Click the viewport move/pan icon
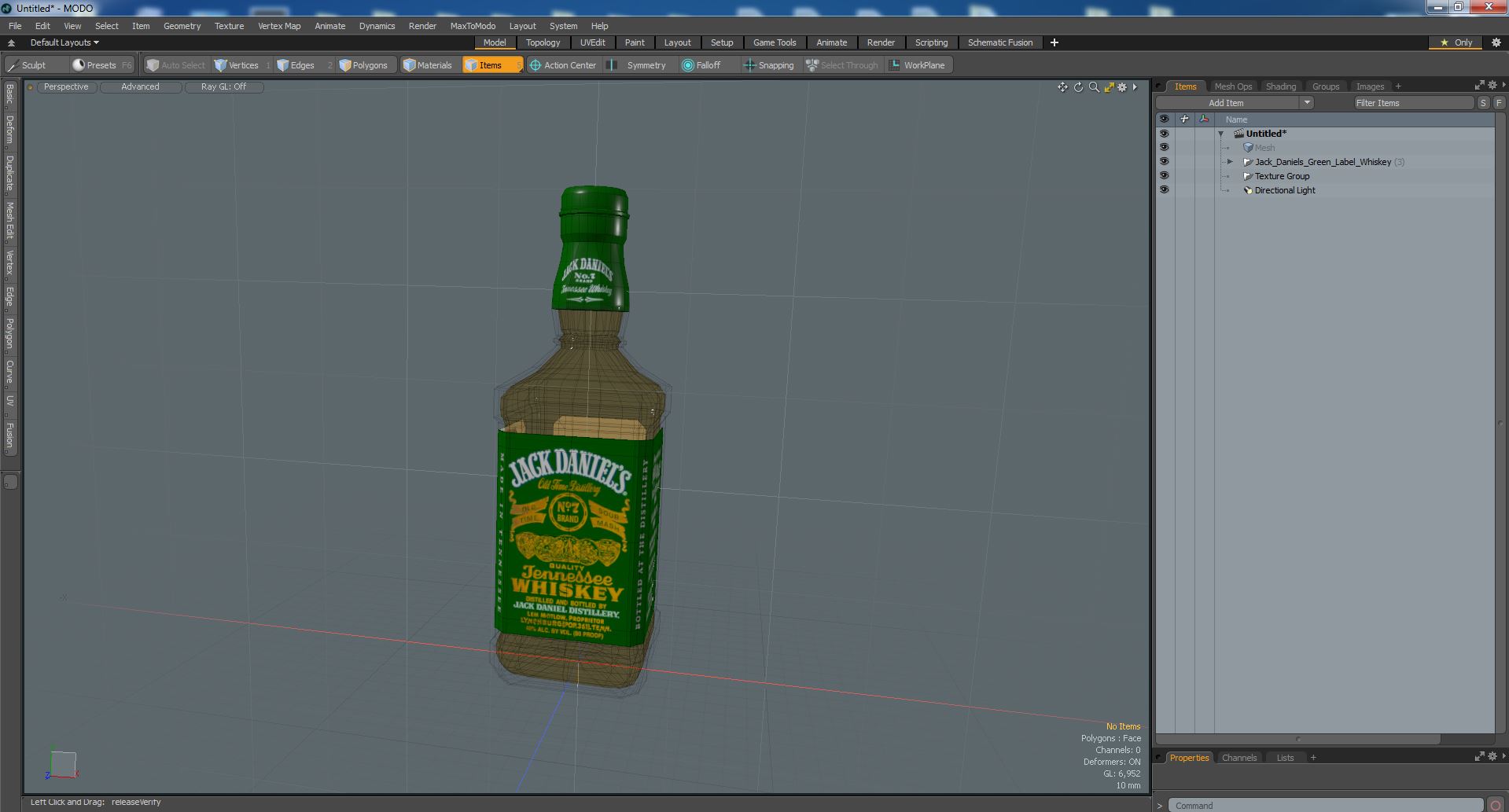Viewport: 1509px width, 812px height. [x=1062, y=87]
